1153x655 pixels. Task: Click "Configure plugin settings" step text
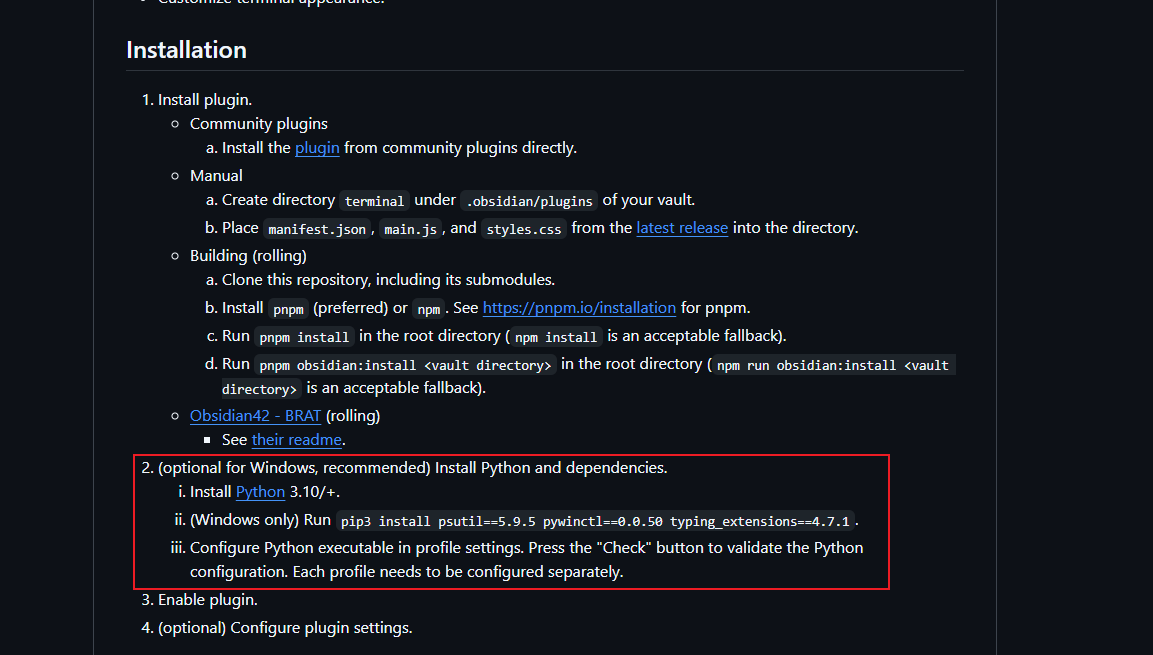click(321, 628)
